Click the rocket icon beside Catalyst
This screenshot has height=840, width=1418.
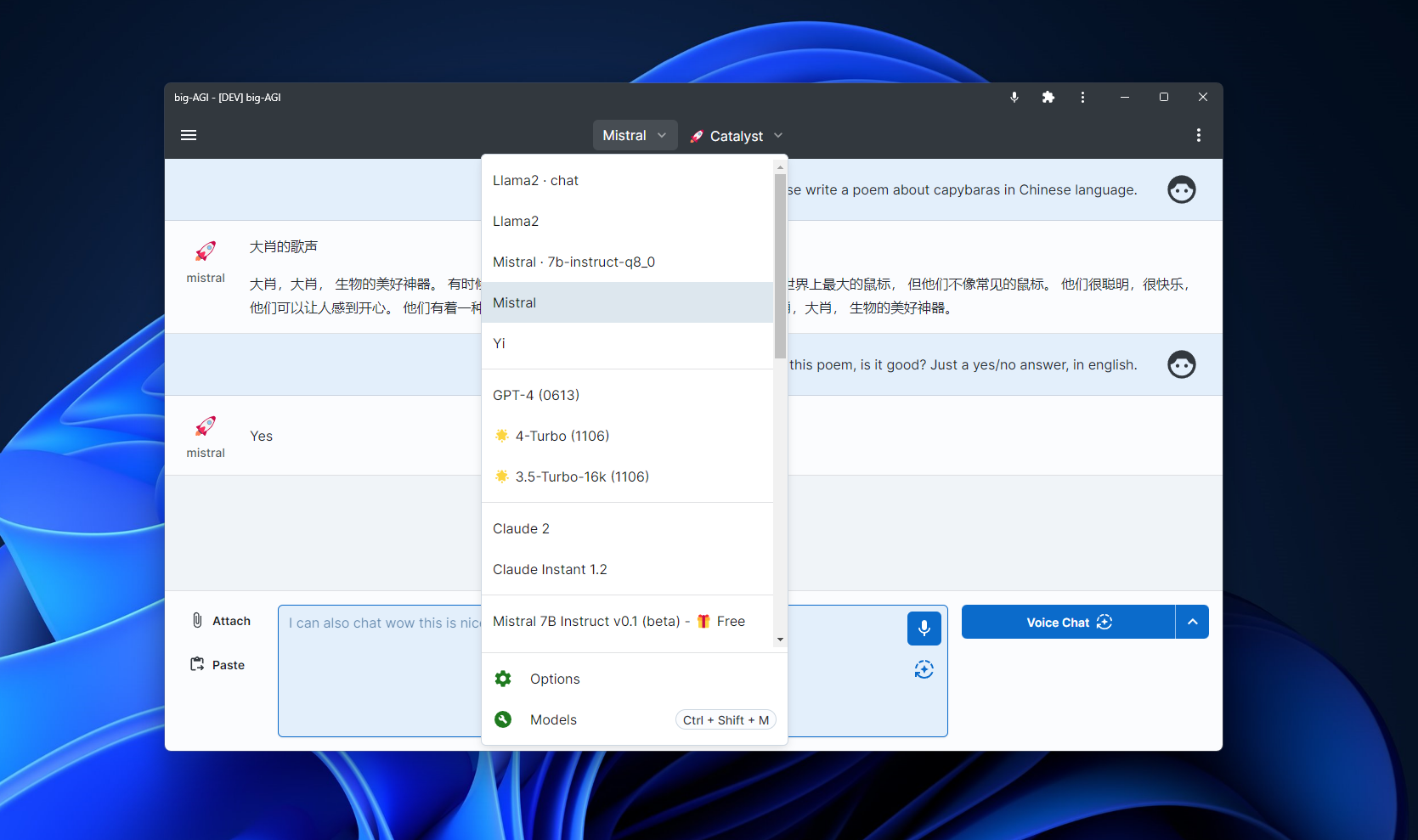(697, 136)
